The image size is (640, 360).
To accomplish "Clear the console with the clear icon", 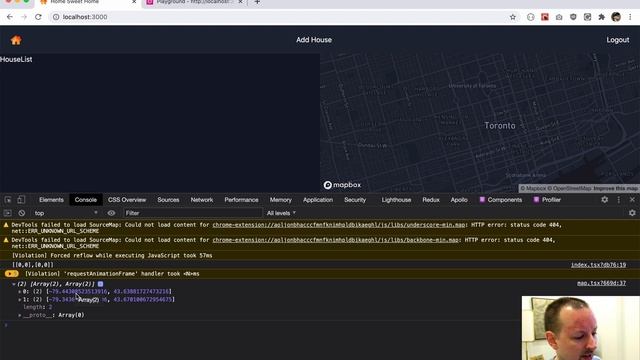I will (x=22, y=213).
